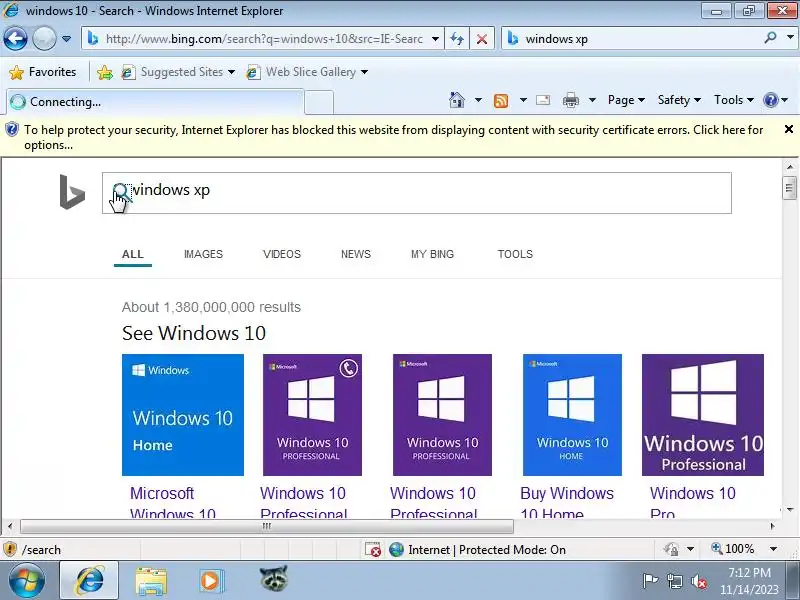Click the vertical scrollbar down arrow
800x600 pixels.
[790, 509]
